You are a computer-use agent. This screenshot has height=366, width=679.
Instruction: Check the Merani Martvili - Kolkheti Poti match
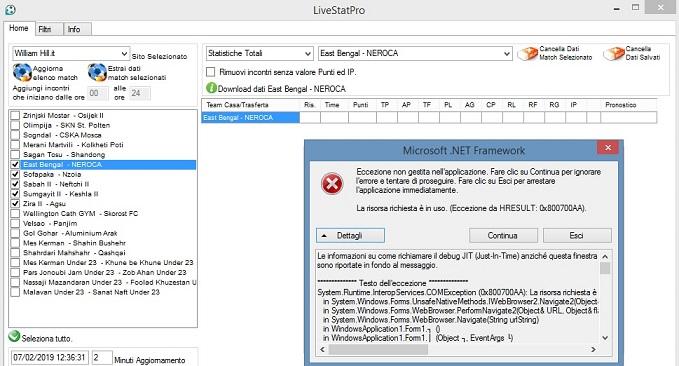(15, 145)
